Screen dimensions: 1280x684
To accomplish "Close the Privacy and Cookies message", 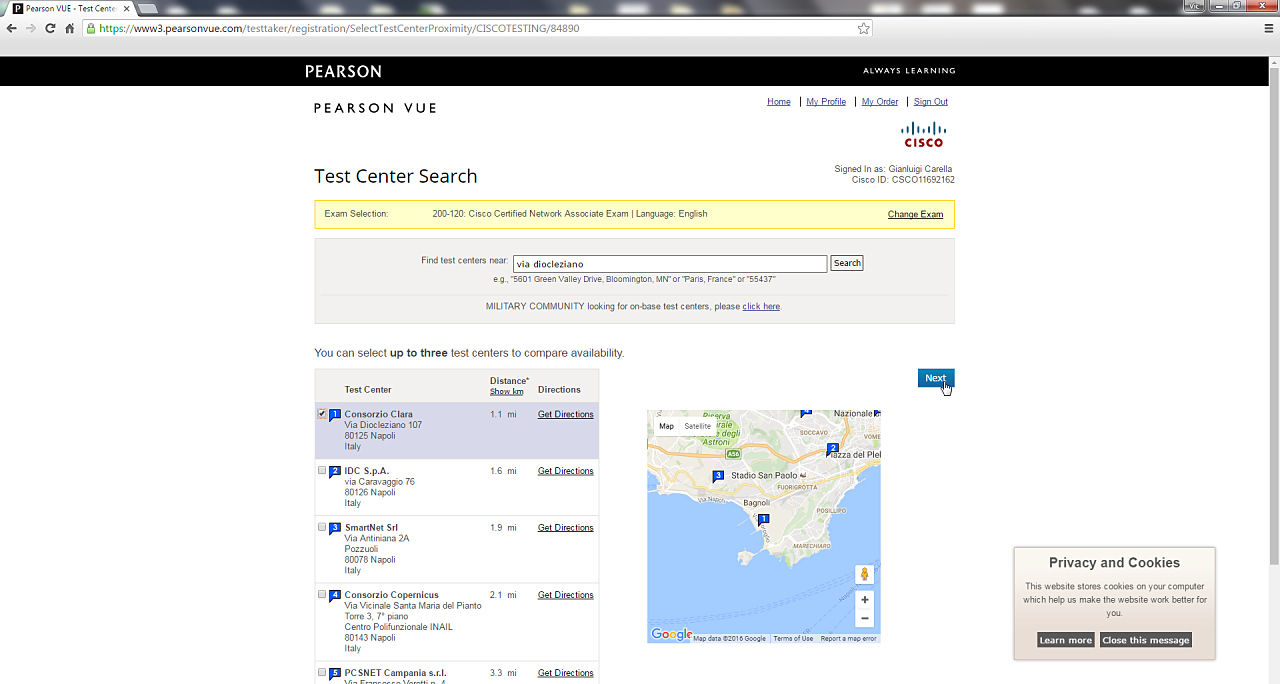I will point(1146,640).
